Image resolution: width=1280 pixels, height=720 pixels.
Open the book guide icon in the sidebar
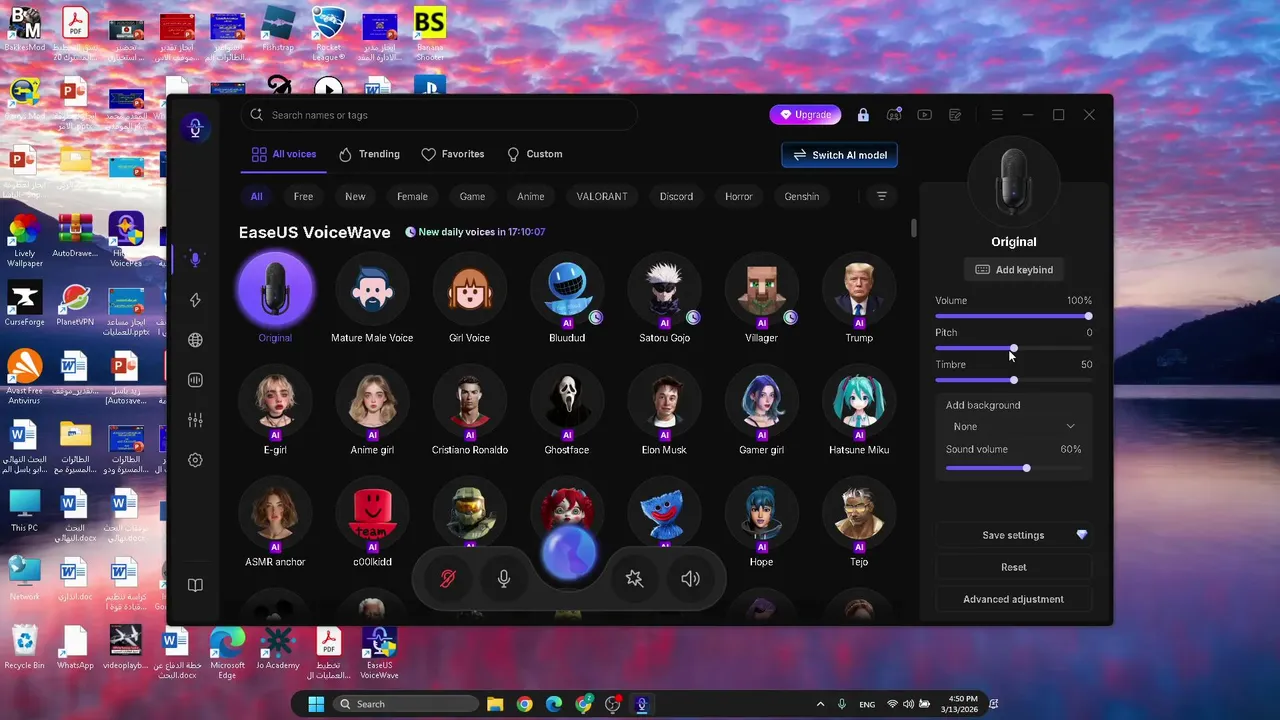195,585
